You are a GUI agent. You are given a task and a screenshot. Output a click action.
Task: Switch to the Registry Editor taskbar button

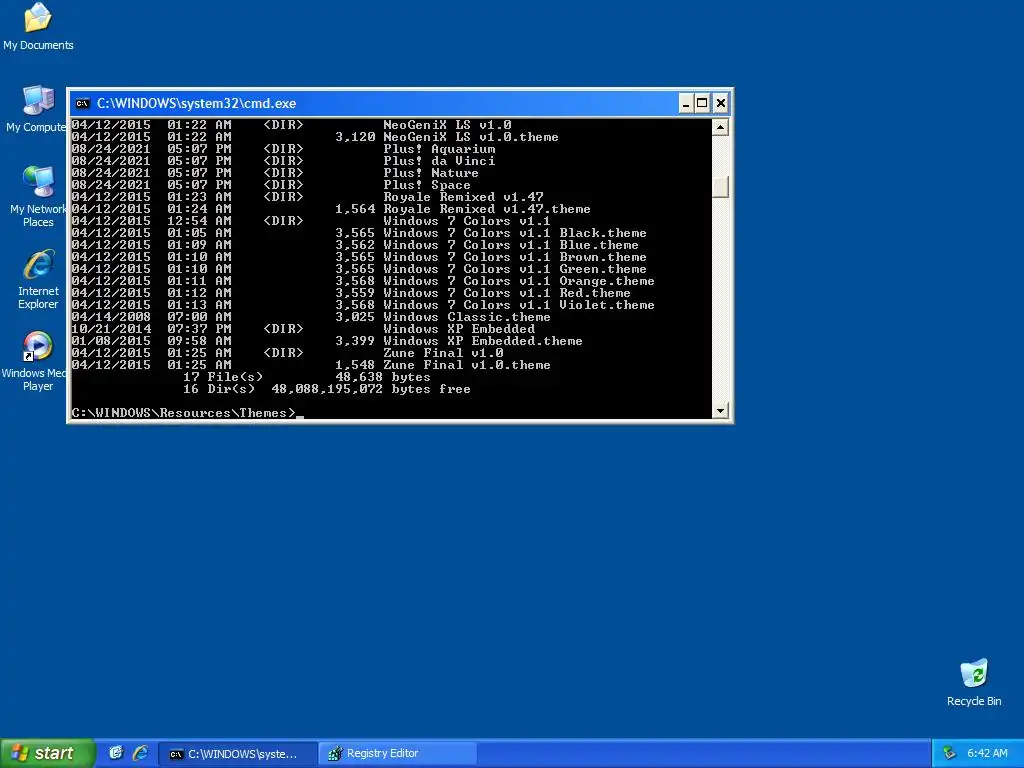[x=397, y=753]
